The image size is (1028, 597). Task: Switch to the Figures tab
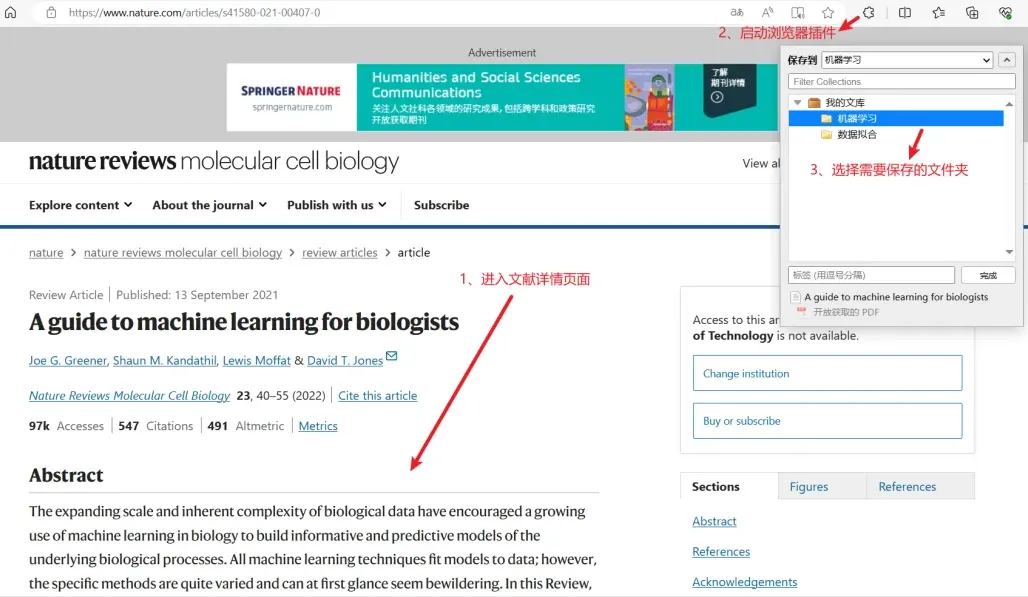point(808,487)
